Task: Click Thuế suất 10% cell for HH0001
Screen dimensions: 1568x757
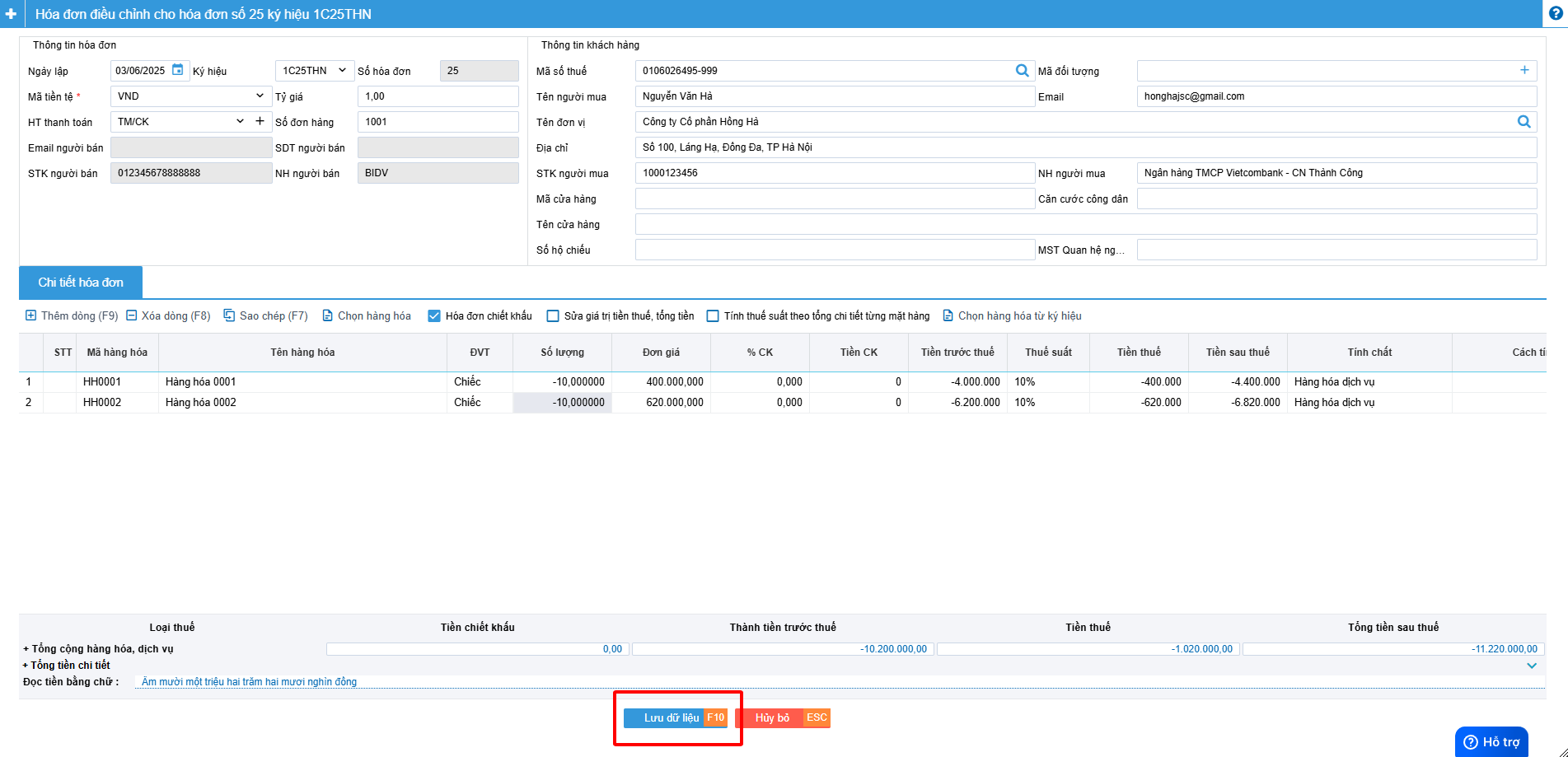Action: [x=1048, y=382]
